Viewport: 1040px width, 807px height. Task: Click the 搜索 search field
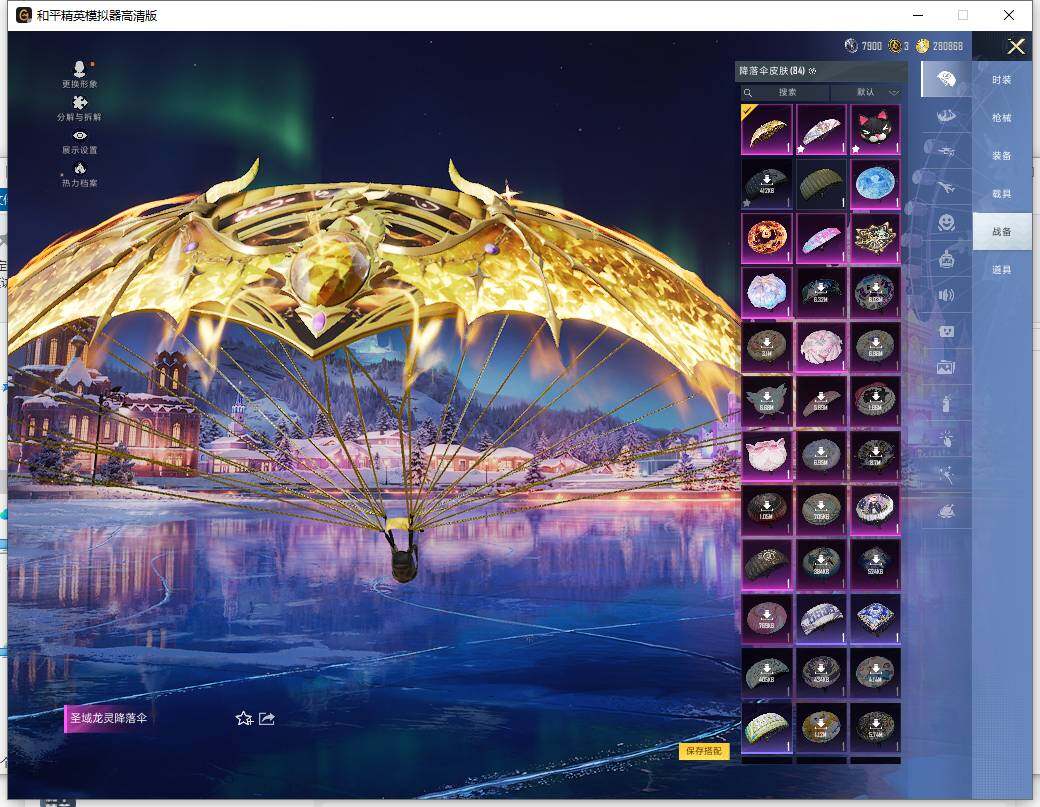(x=784, y=92)
